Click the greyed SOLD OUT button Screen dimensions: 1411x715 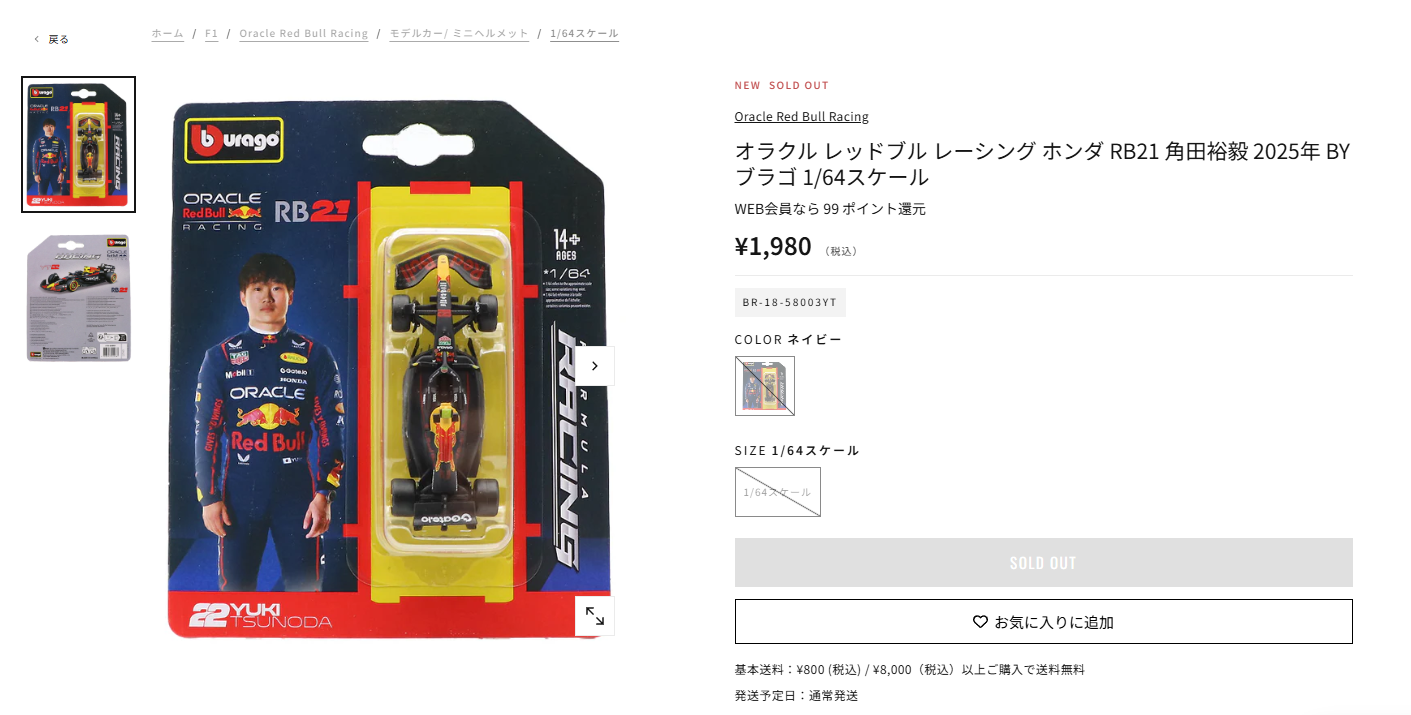1043,563
